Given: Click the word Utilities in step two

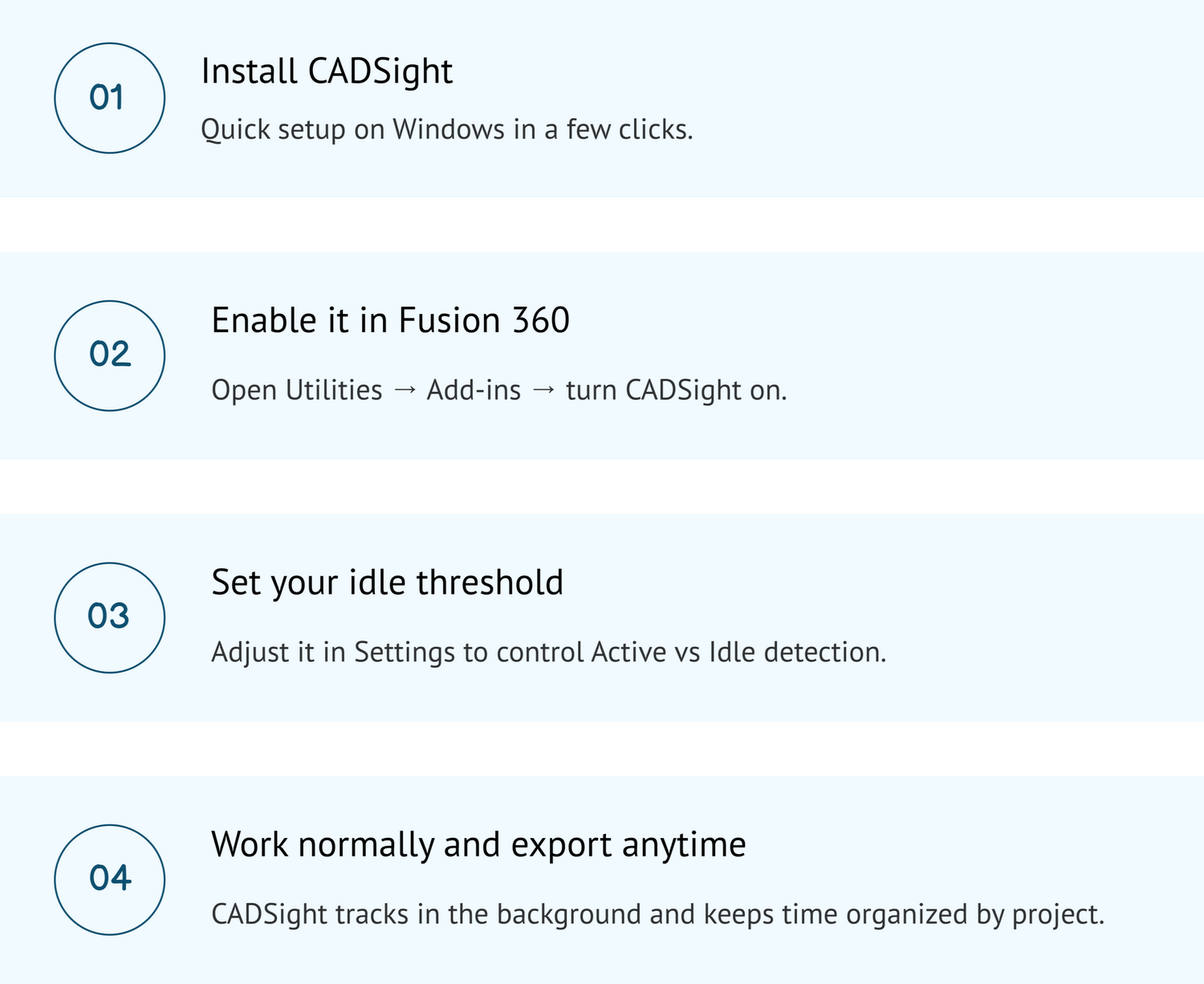Looking at the screenshot, I should 334,391.
